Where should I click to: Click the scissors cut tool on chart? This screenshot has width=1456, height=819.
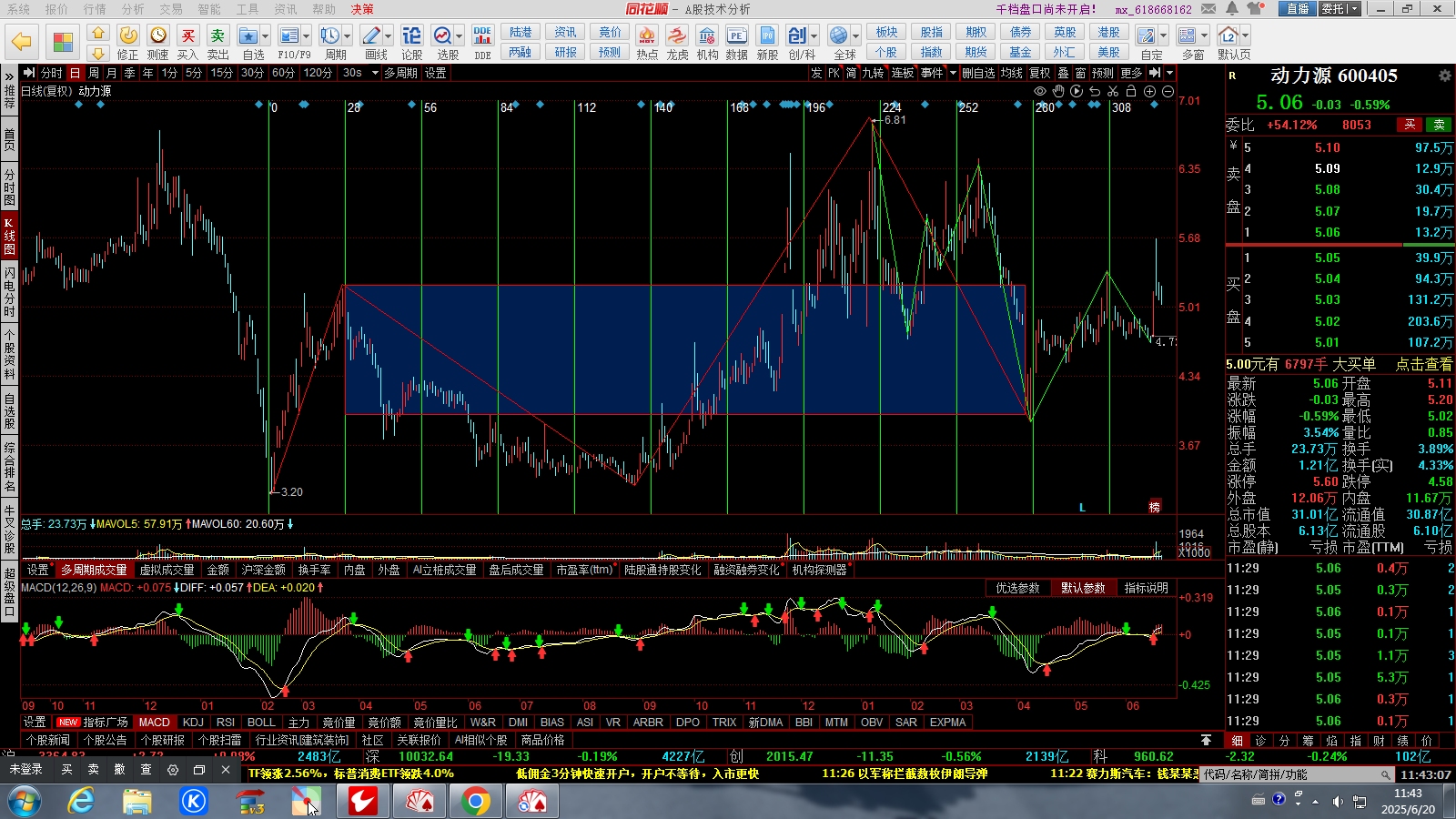pyautogui.click(x=1113, y=91)
